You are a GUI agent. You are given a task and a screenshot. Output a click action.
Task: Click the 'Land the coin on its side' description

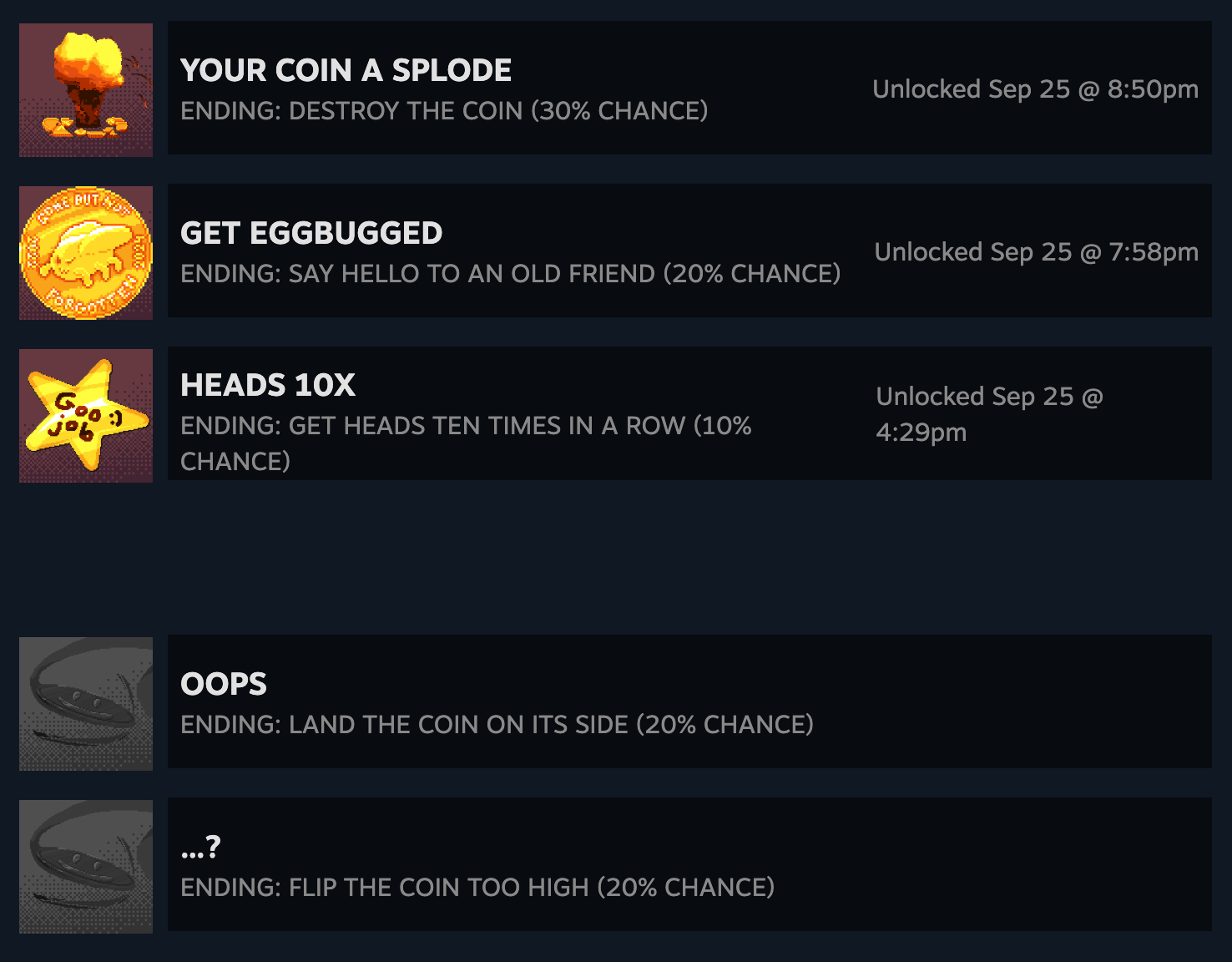tap(497, 725)
